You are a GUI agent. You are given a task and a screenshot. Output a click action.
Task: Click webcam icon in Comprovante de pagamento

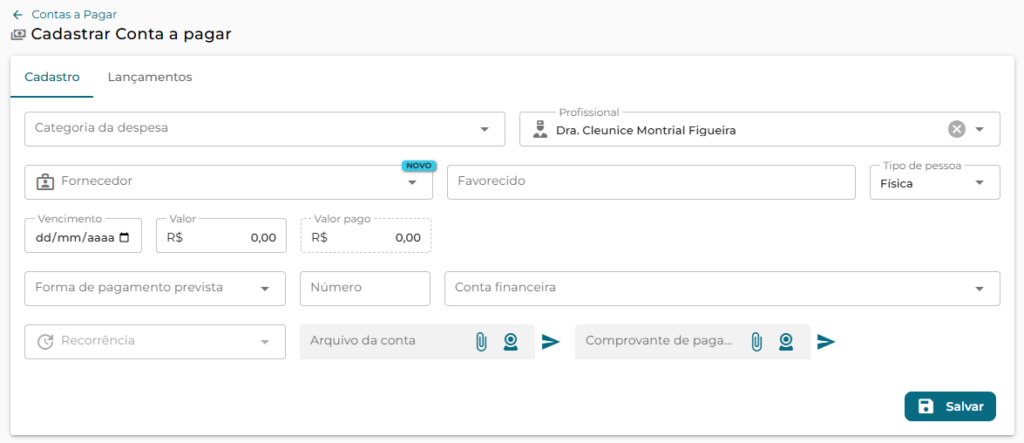pos(786,342)
